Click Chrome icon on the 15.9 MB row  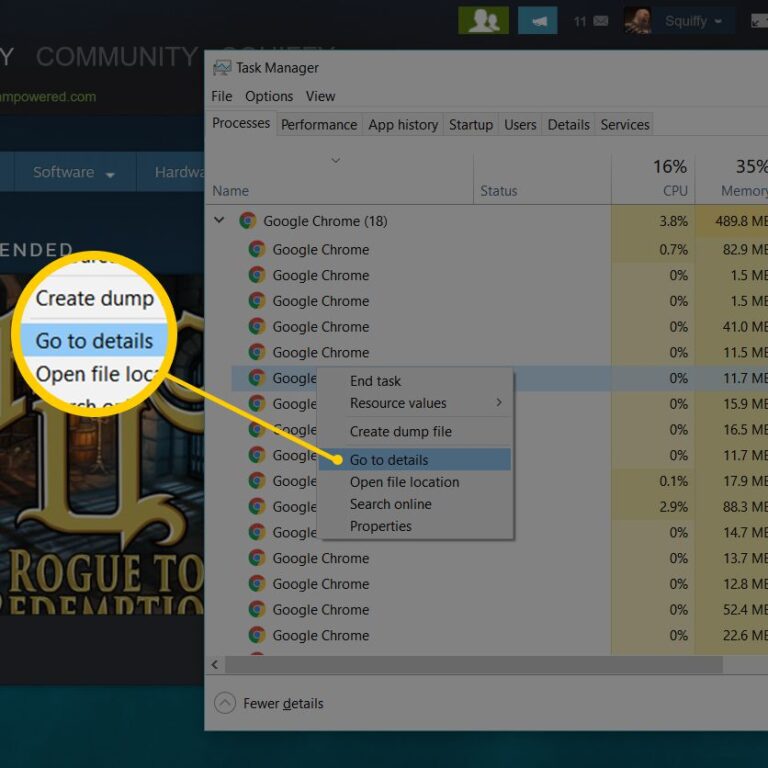tap(257, 404)
